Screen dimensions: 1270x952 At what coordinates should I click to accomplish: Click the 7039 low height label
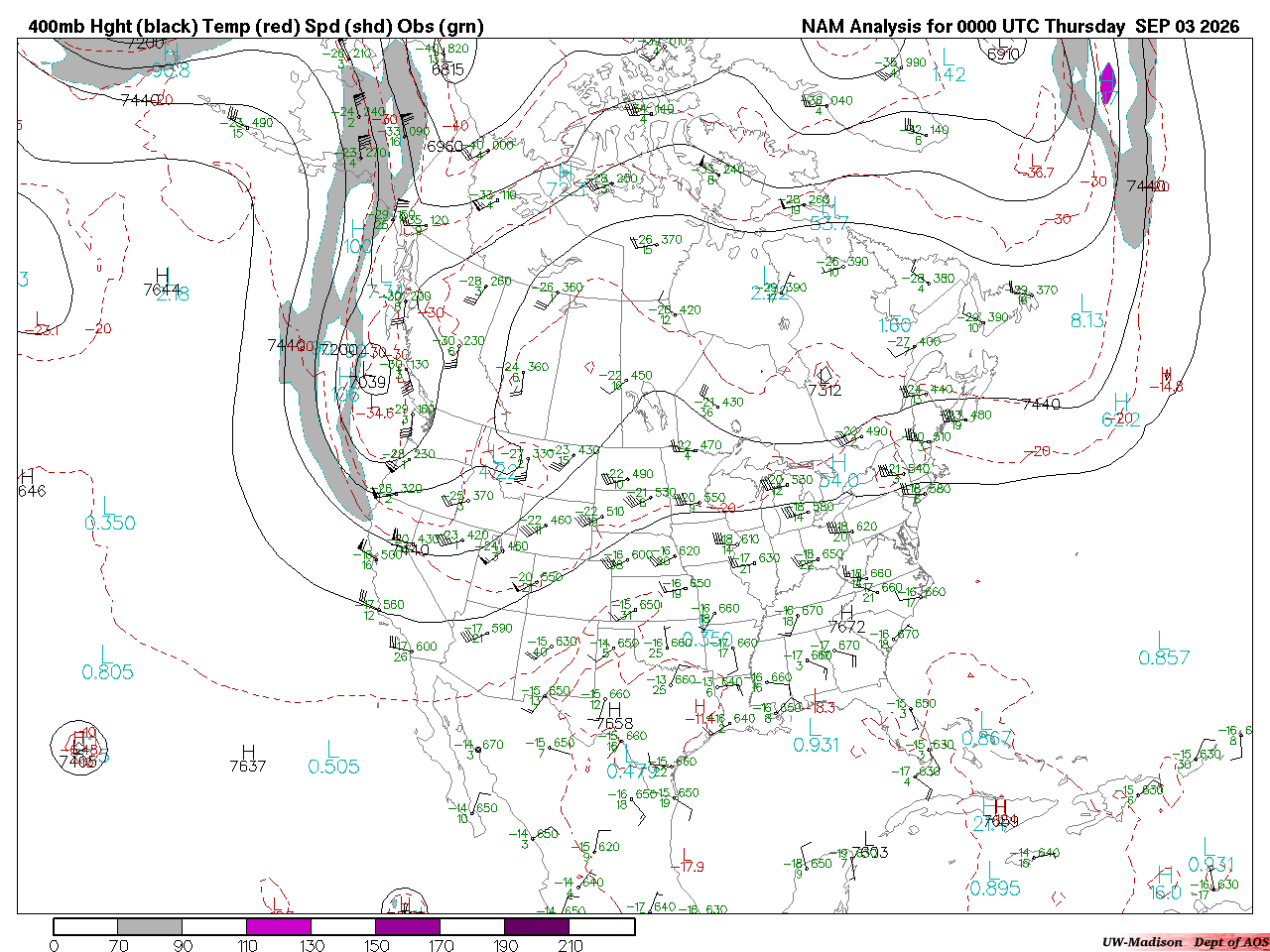pyautogui.click(x=367, y=383)
